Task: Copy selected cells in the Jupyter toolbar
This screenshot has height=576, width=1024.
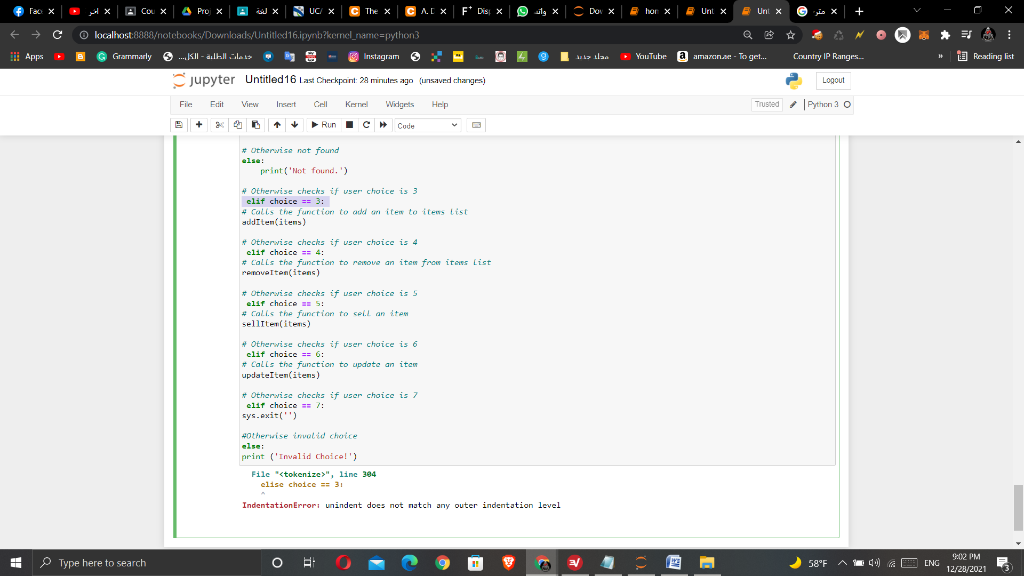Action: coord(238,125)
